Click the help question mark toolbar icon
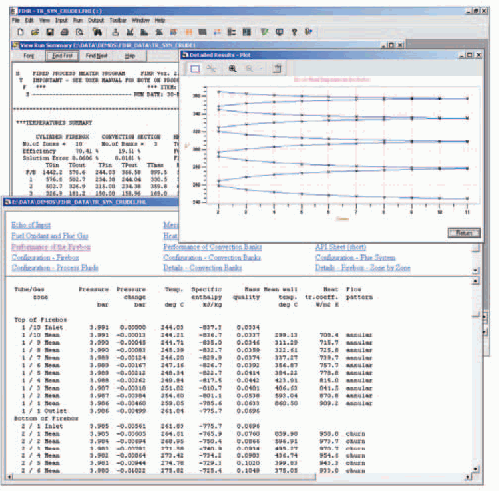Screen dimensions: 499x491 click(294, 32)
